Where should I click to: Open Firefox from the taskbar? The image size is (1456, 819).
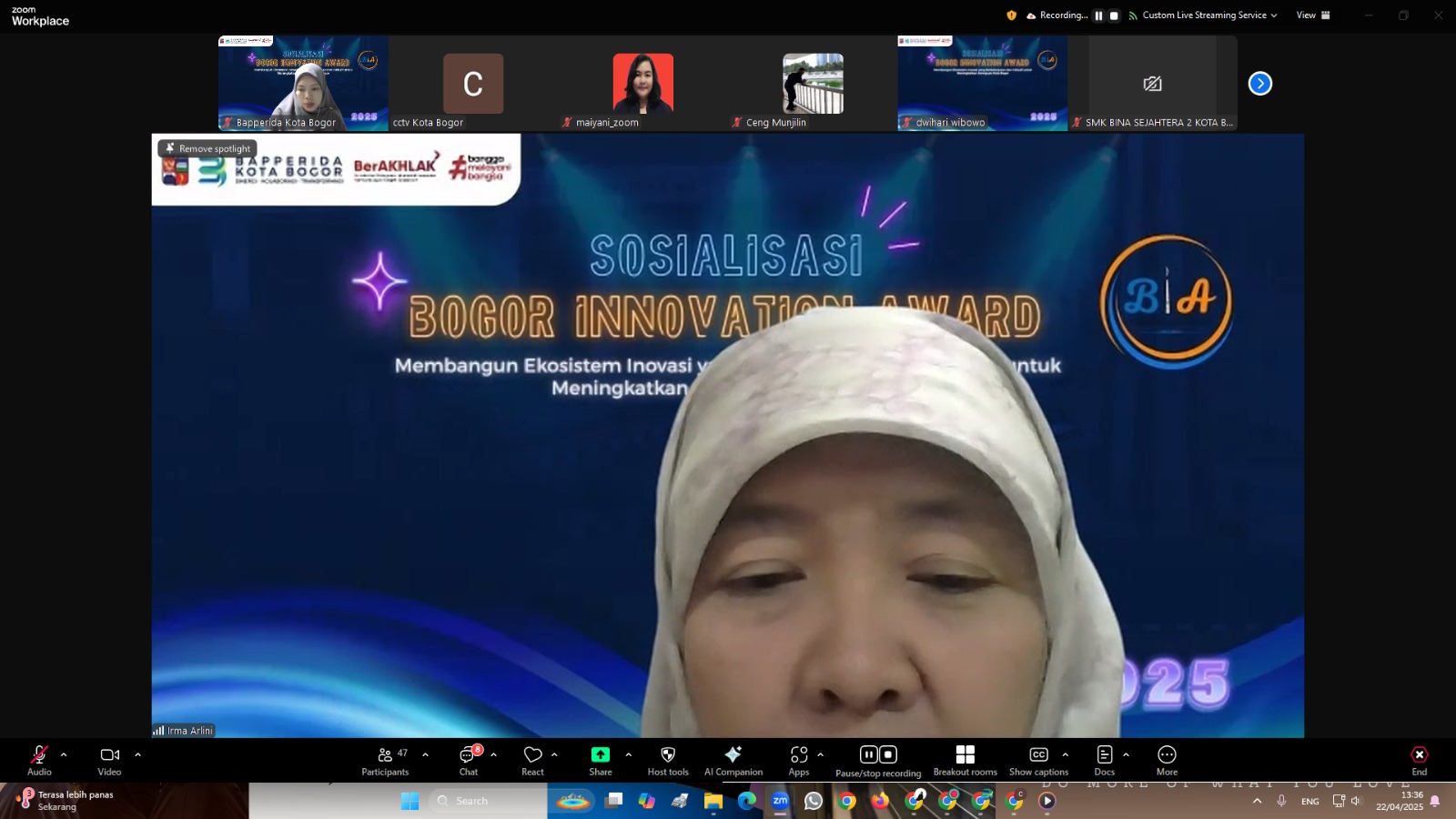coord(880,801)
